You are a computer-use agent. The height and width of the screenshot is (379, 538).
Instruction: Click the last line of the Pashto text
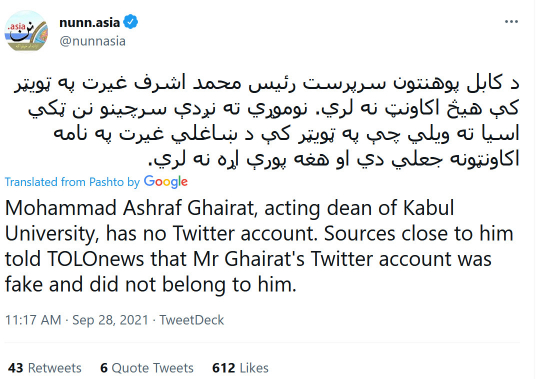[x=333, y=159]
